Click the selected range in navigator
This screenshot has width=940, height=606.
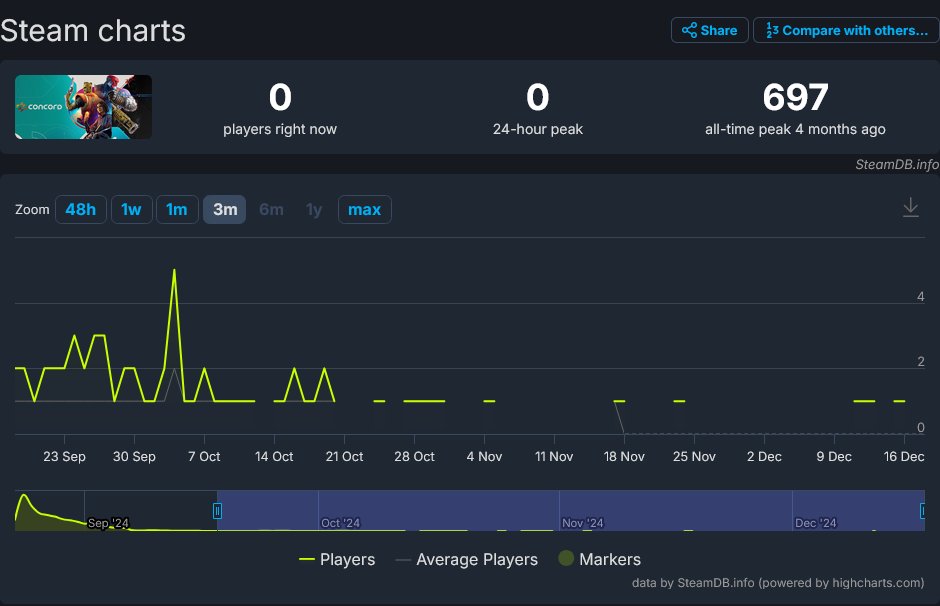click(x=570, y=510)
